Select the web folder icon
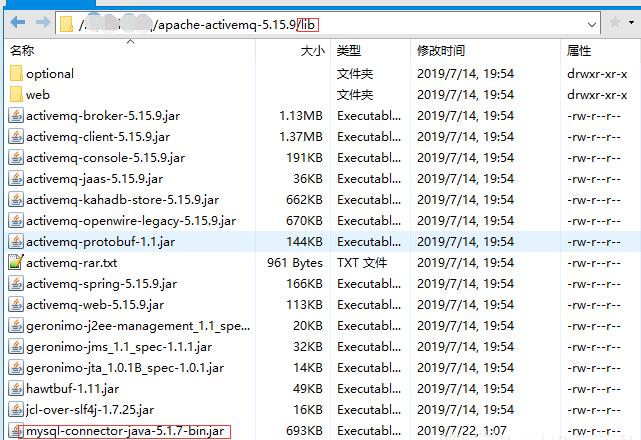This screenshot has height=440, width=641. click(16, 94)
